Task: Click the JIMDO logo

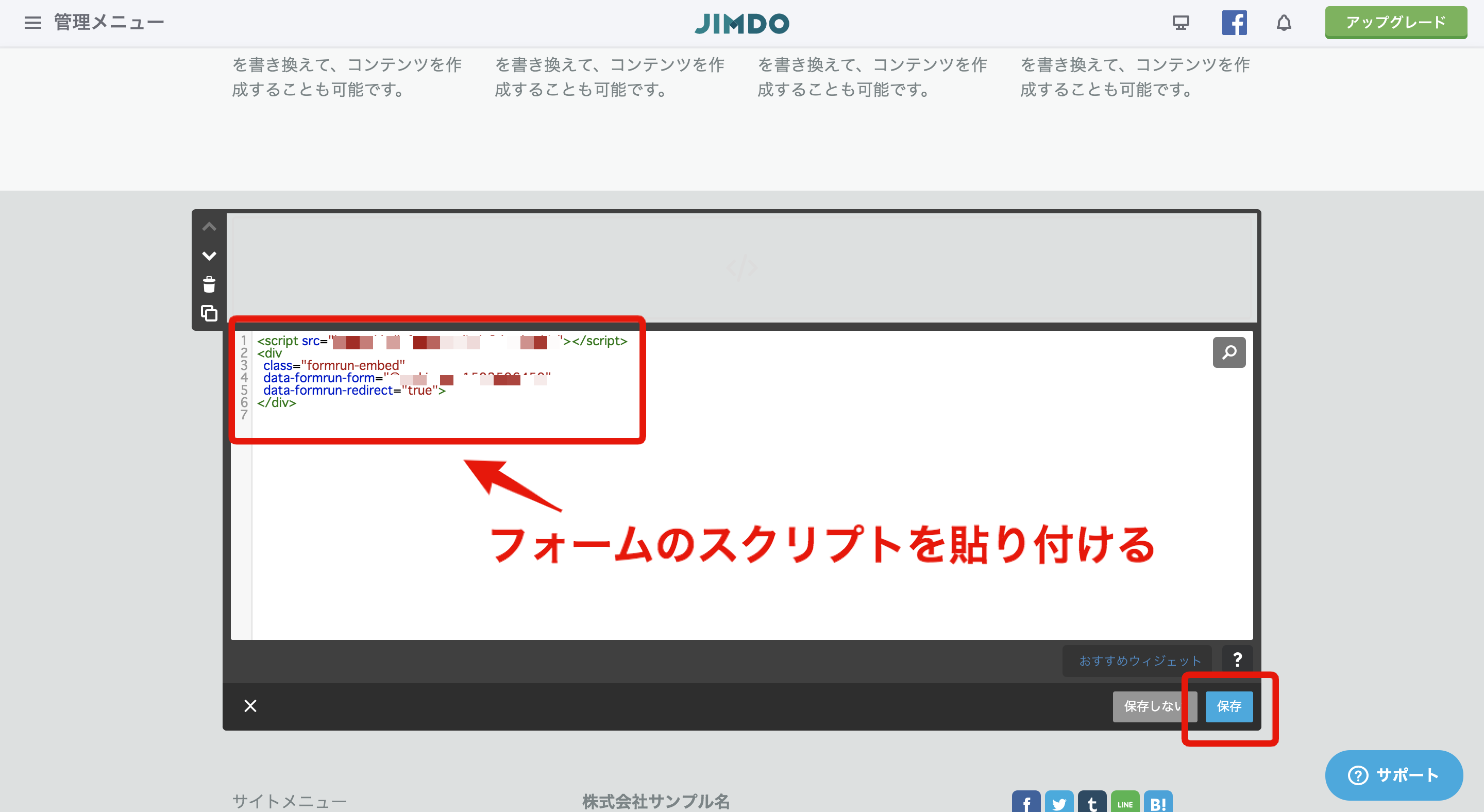Action: (x=741, y=23)
